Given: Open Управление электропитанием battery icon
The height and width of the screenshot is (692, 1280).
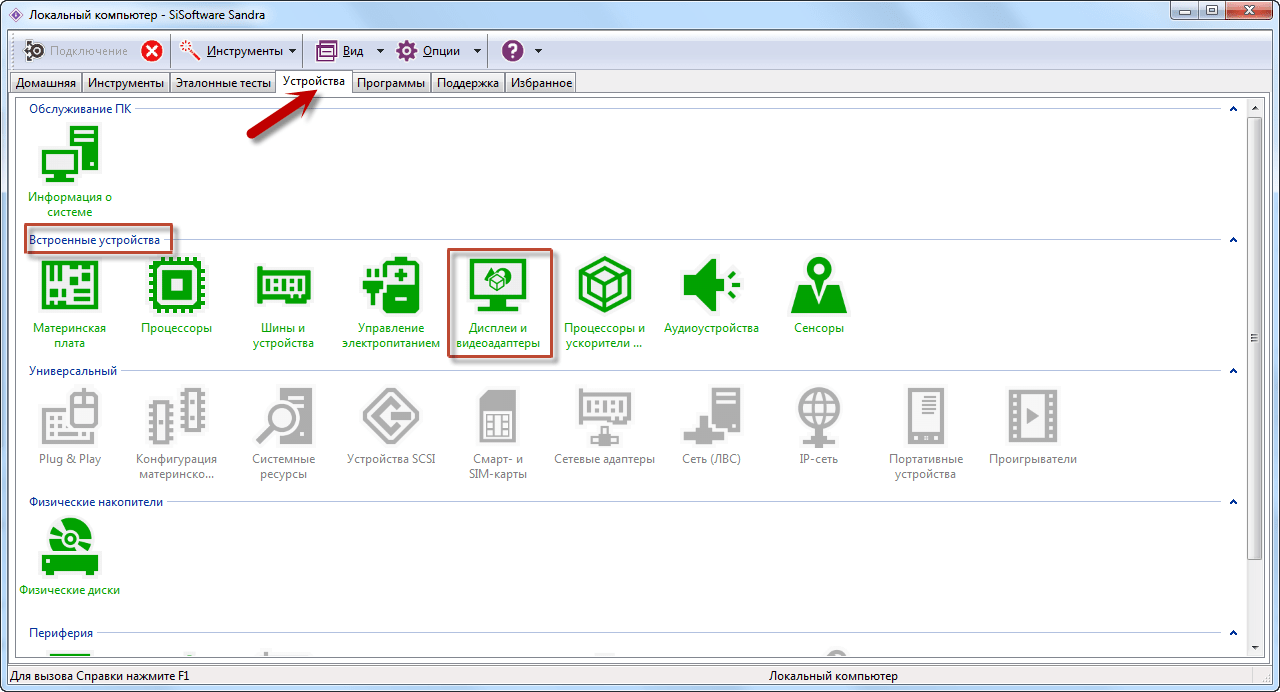Looking at the screenshot, I should (390, 288).
